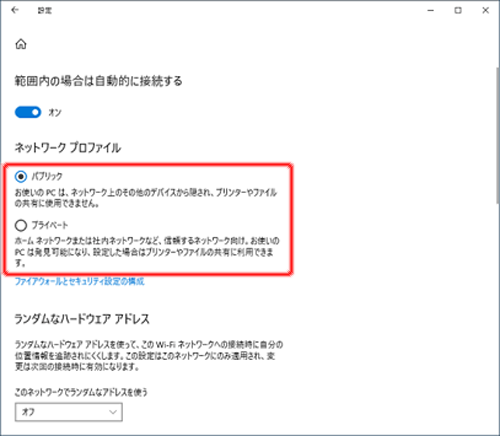Maximize the Settings window
Screen dimensions: 500x436
(x=458, y=11)
